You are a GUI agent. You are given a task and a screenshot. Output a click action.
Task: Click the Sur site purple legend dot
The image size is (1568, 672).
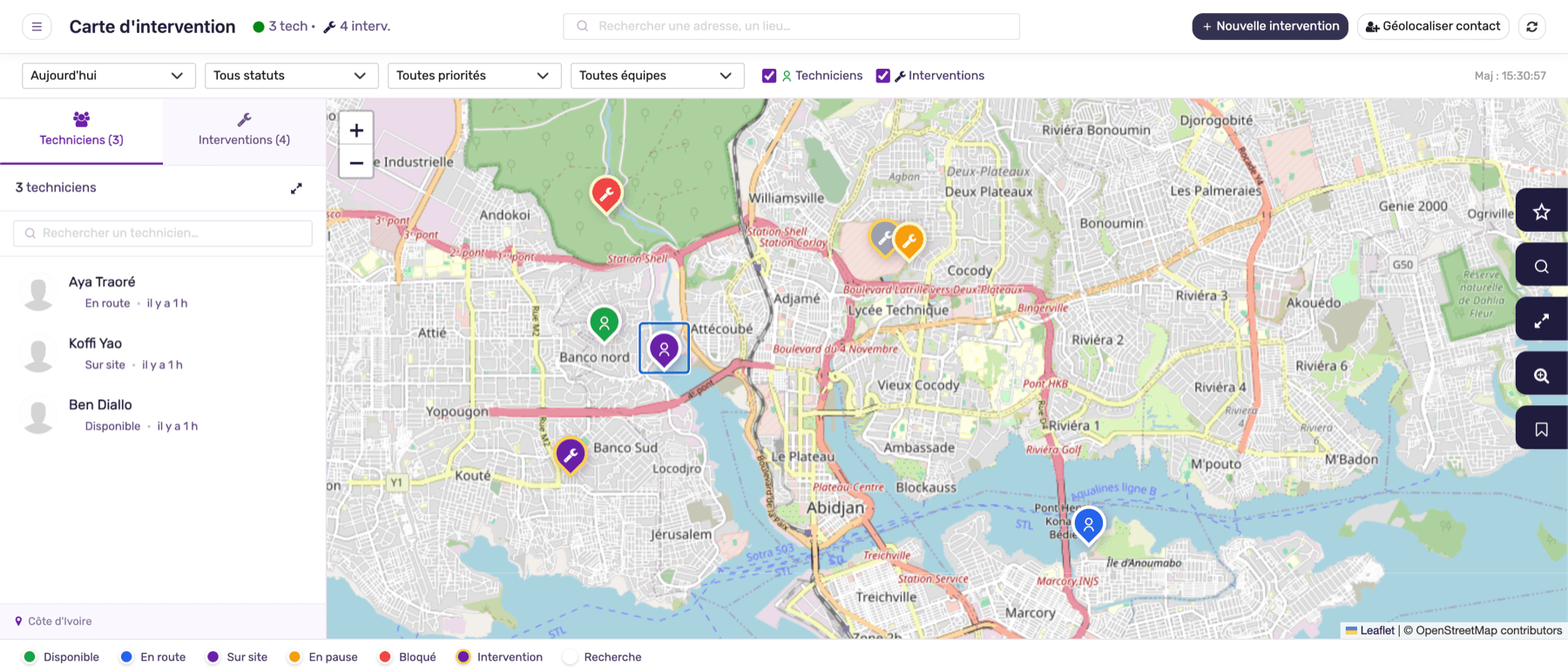tap(213, 657)
